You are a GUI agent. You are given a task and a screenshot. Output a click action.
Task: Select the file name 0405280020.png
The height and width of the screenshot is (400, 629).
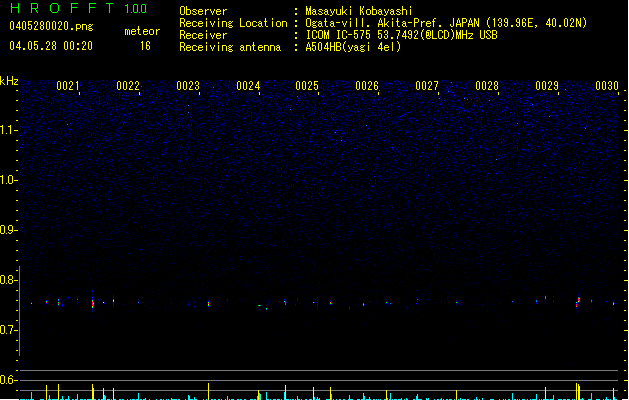pos(51,26)
